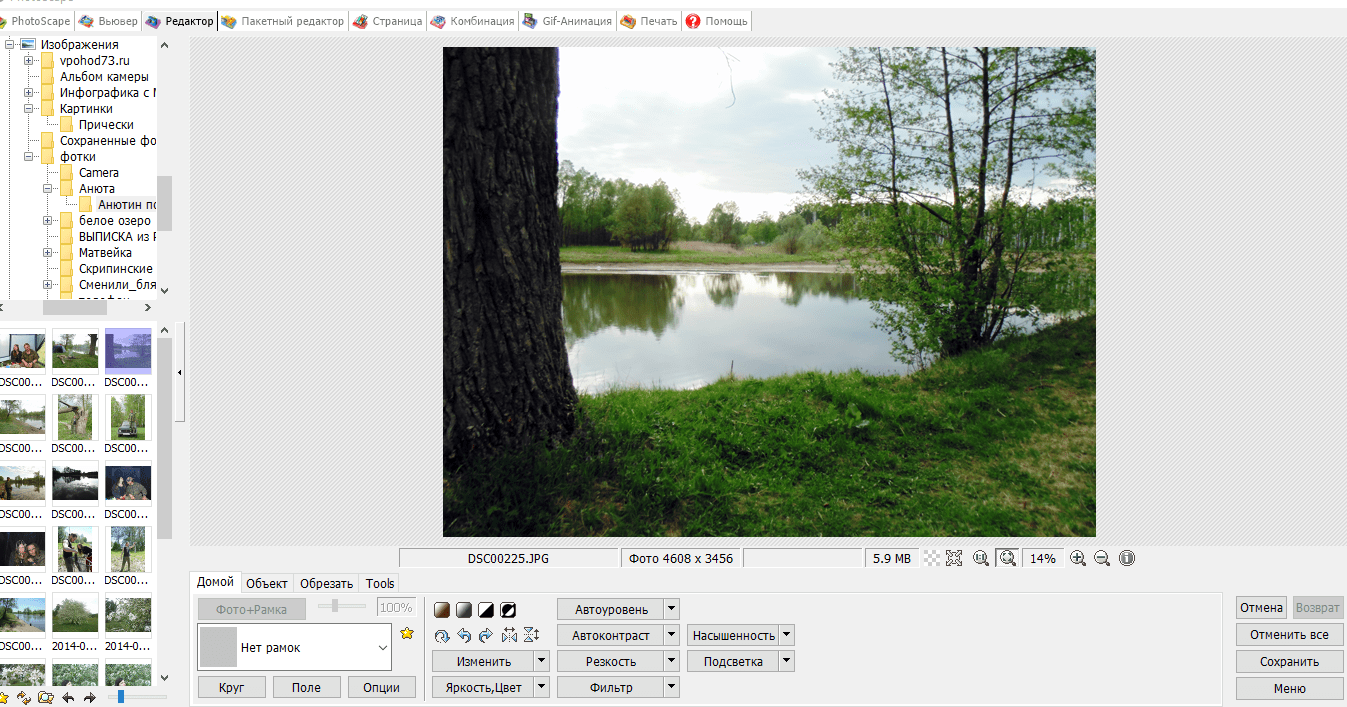Click the Круг button
Image resolution: width=1347 pixels, height=707 pixels.
coord(232,687)
